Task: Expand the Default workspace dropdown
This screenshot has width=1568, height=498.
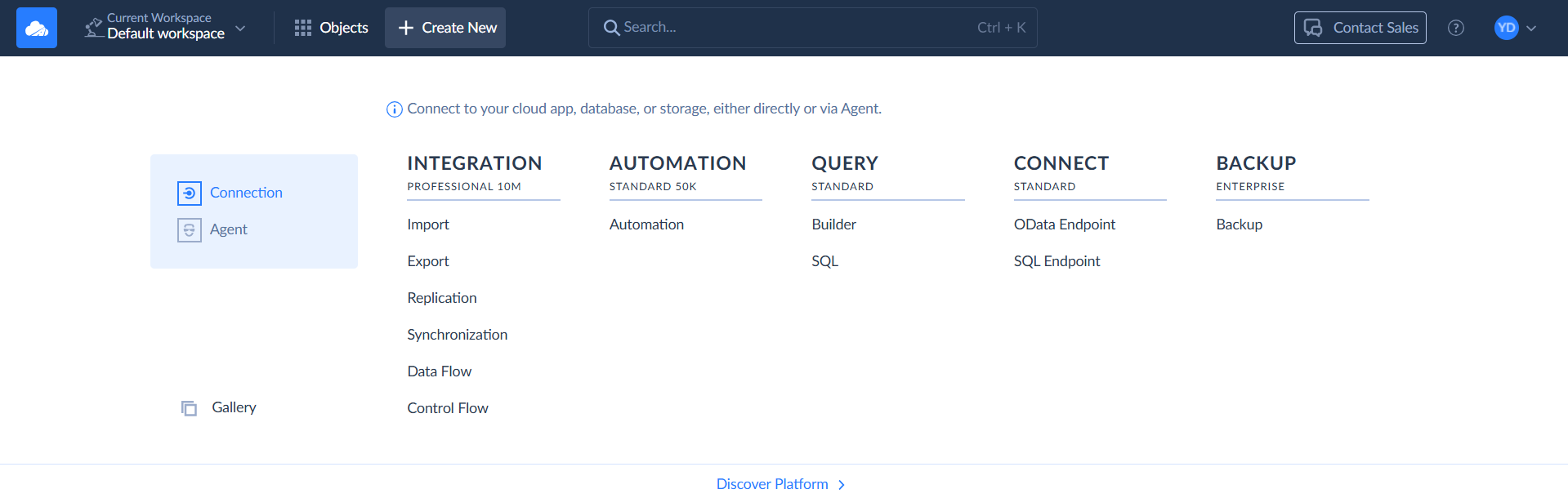Action: (x=240, y=28)
